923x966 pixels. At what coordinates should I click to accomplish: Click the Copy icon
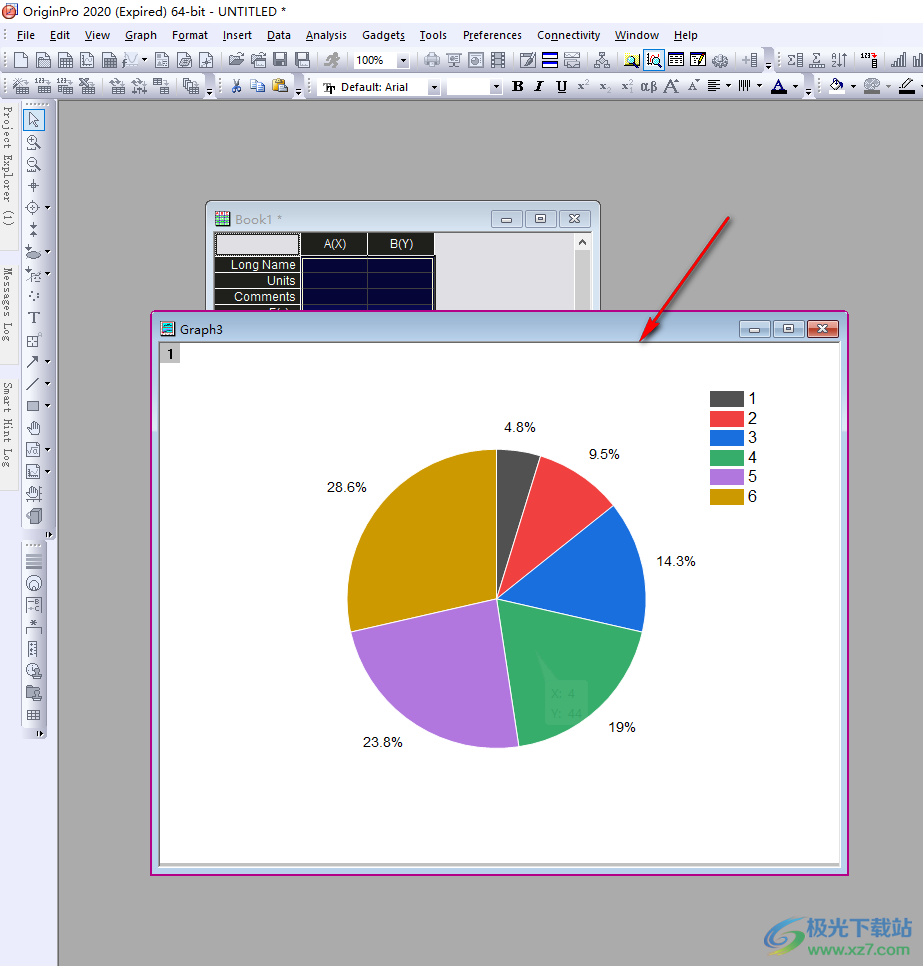[x=258, y=86]
